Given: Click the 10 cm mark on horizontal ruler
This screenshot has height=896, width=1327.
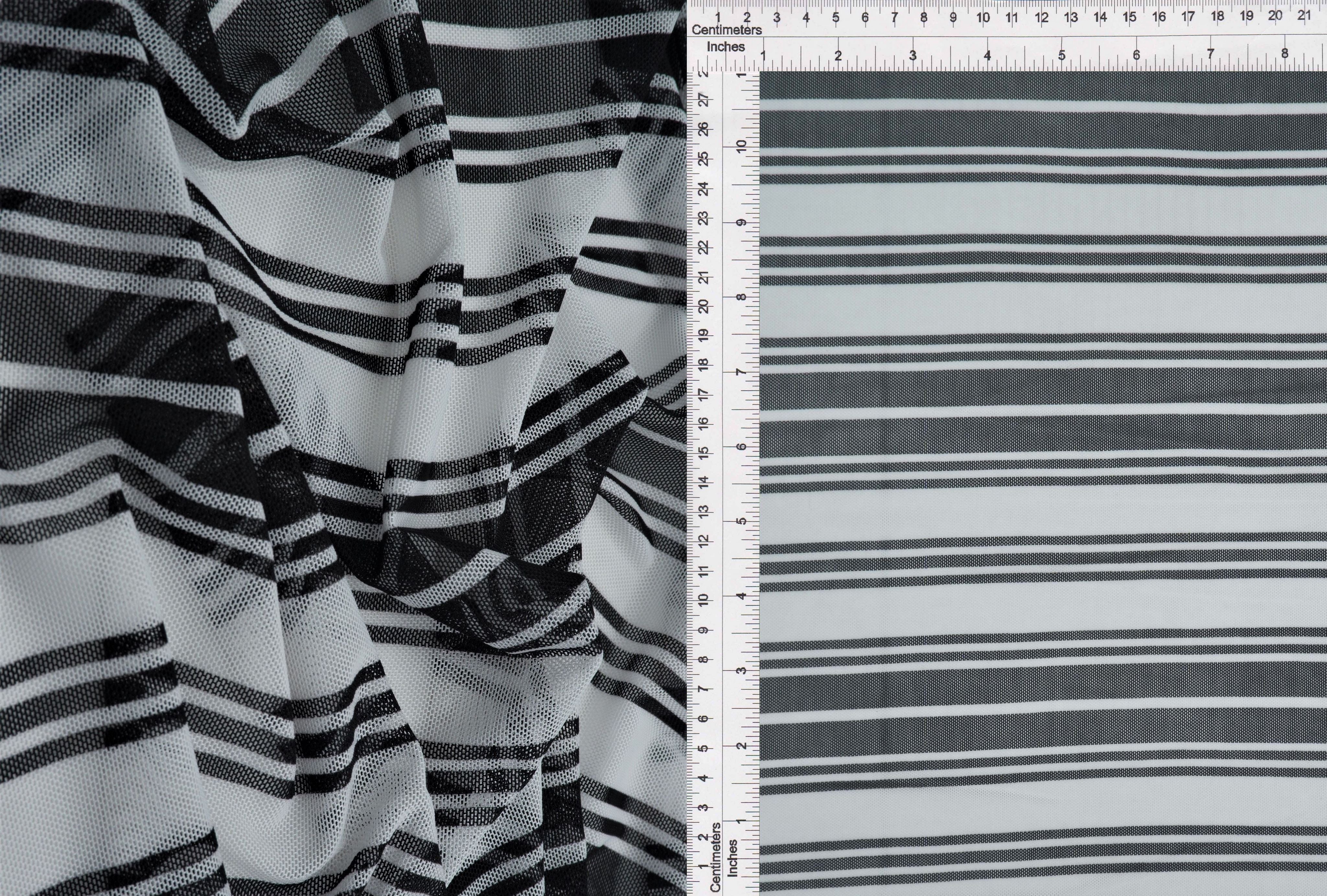Looking at the screenshot, I should (983, 17).
